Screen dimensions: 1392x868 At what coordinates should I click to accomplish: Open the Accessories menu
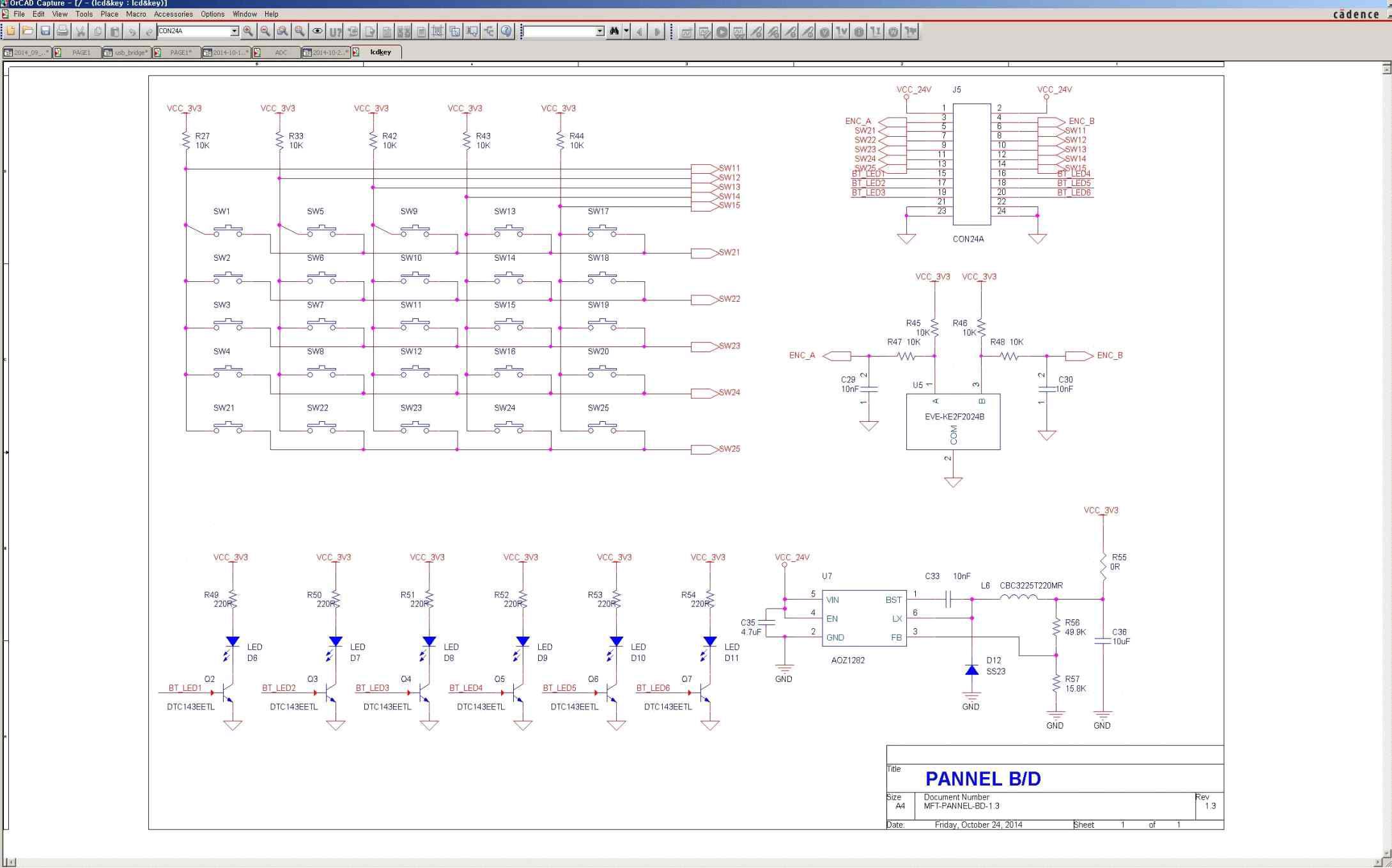[173, 14]
